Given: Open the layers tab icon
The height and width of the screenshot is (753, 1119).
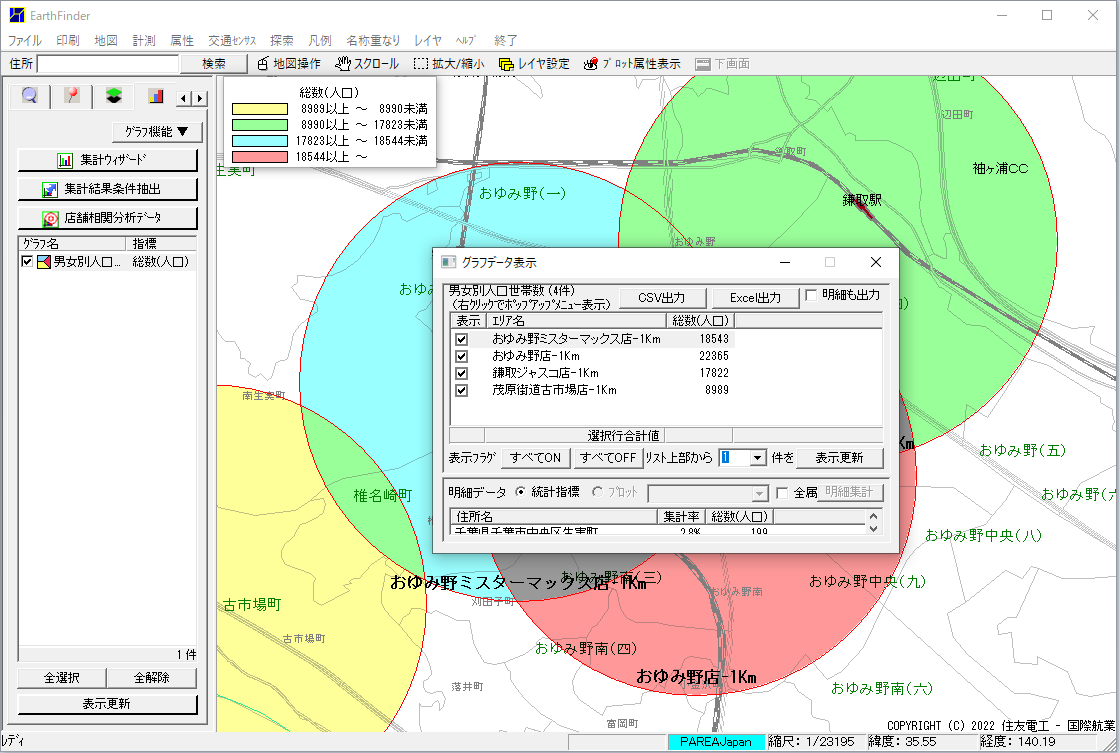Looking at the screenshot, I should pos(113,96).
